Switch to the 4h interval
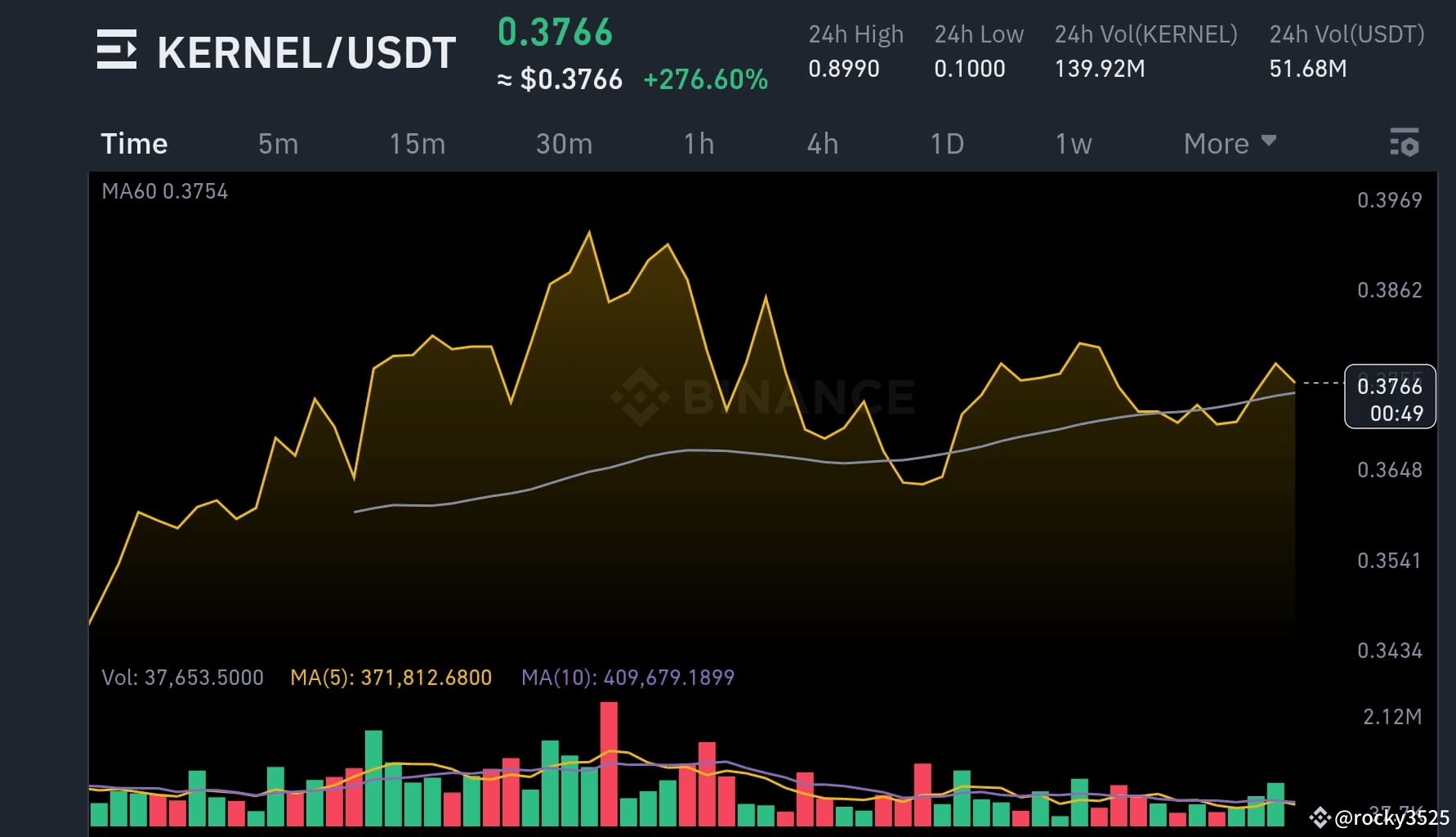 pos(822,143)
